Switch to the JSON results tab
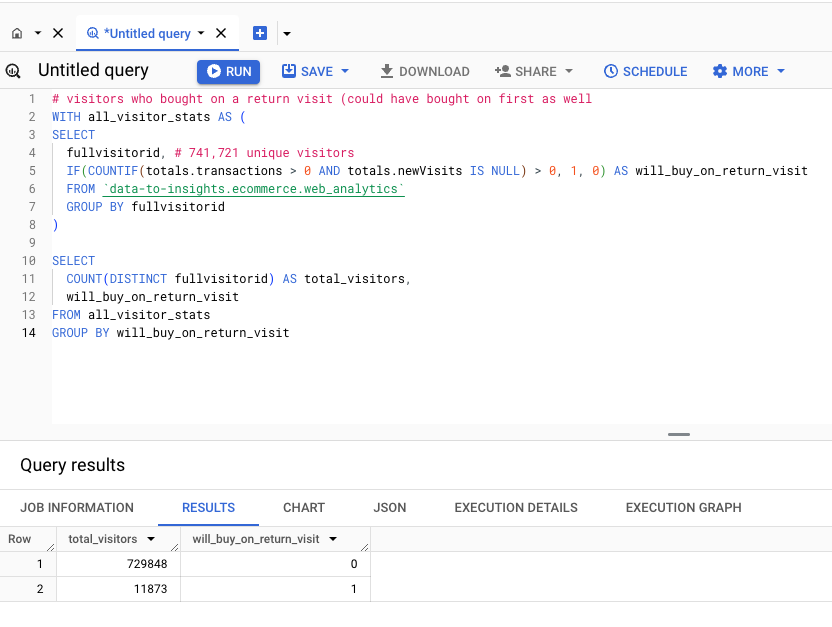 pos(389,507)
